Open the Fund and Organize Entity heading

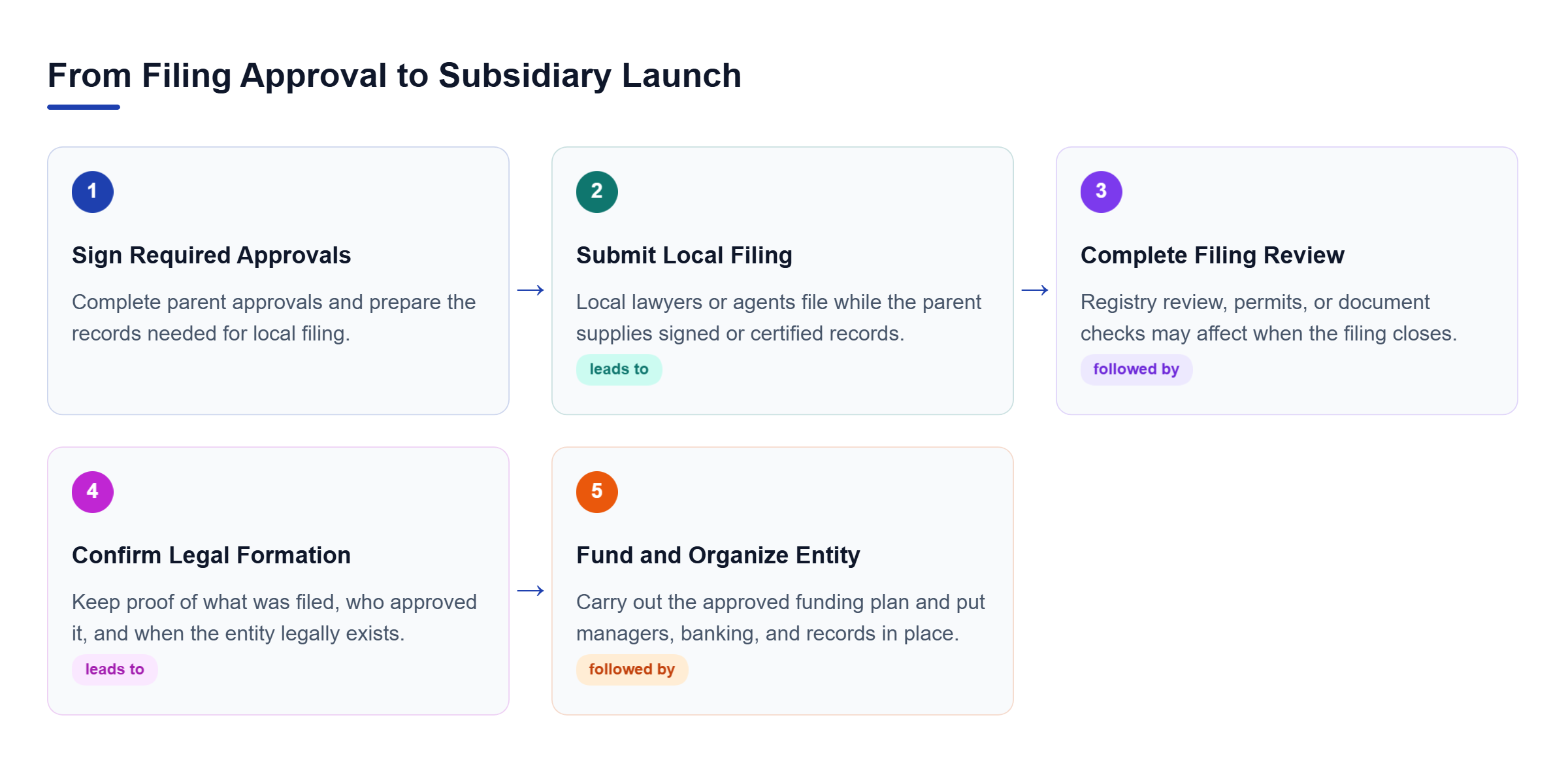[x=718, y=555]
